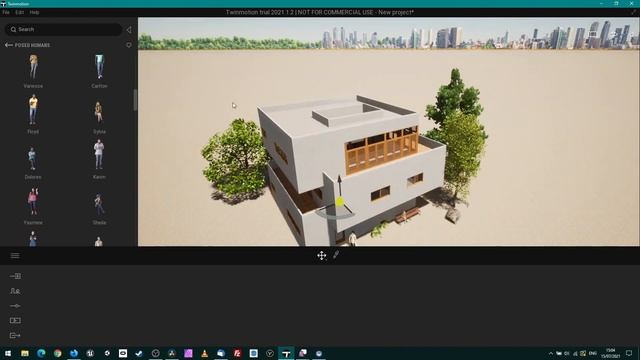This screenshot has width=640, height=360.
Task: Select the Material picker eyedropper tool
Action: [x=336, y=255]
